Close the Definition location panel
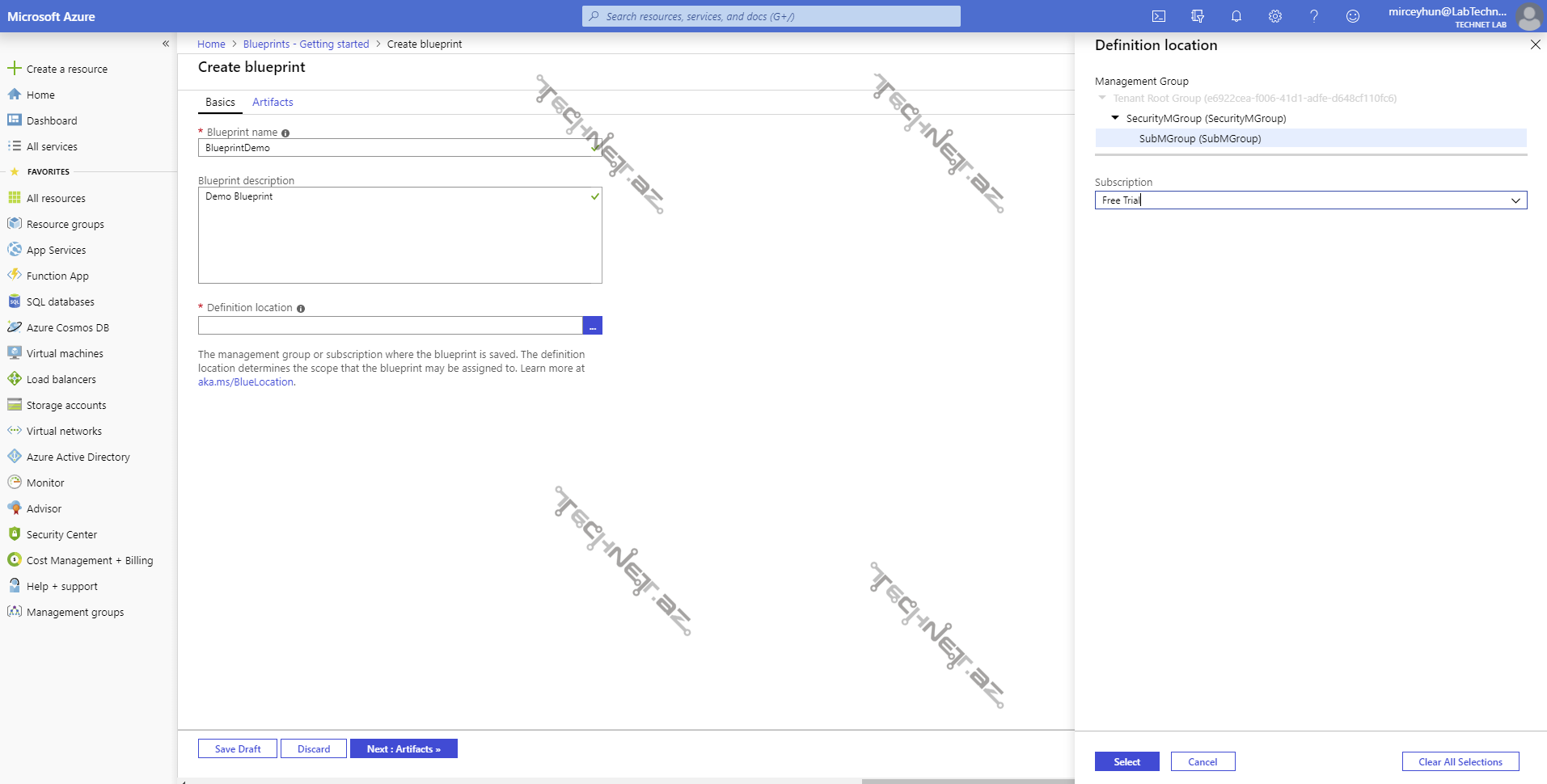The width and height of the screenshot is (1547, 784). 1535,45
